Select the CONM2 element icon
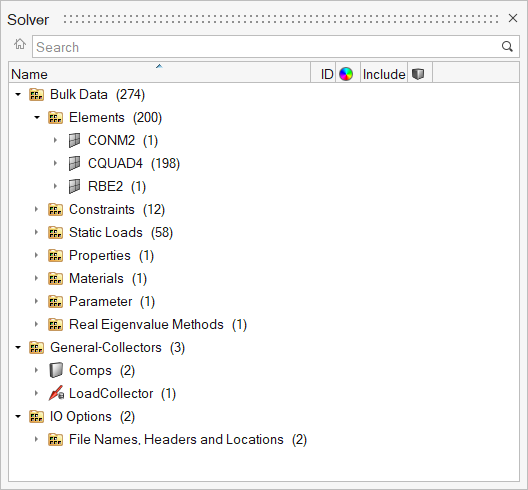This screenshot has width=528, height=490. [74, 140]
